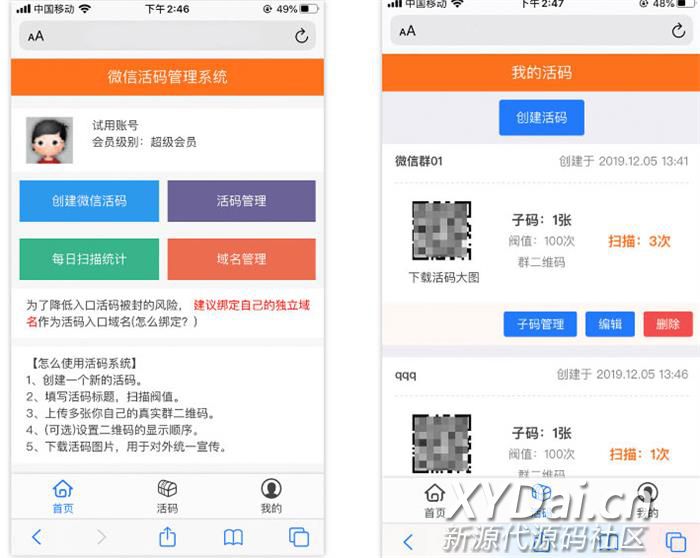Image resolution: width=700 pixels, height=558 pixels.
Task: Open the 首页 home tab in right phone
Action: tap(435, 501)
